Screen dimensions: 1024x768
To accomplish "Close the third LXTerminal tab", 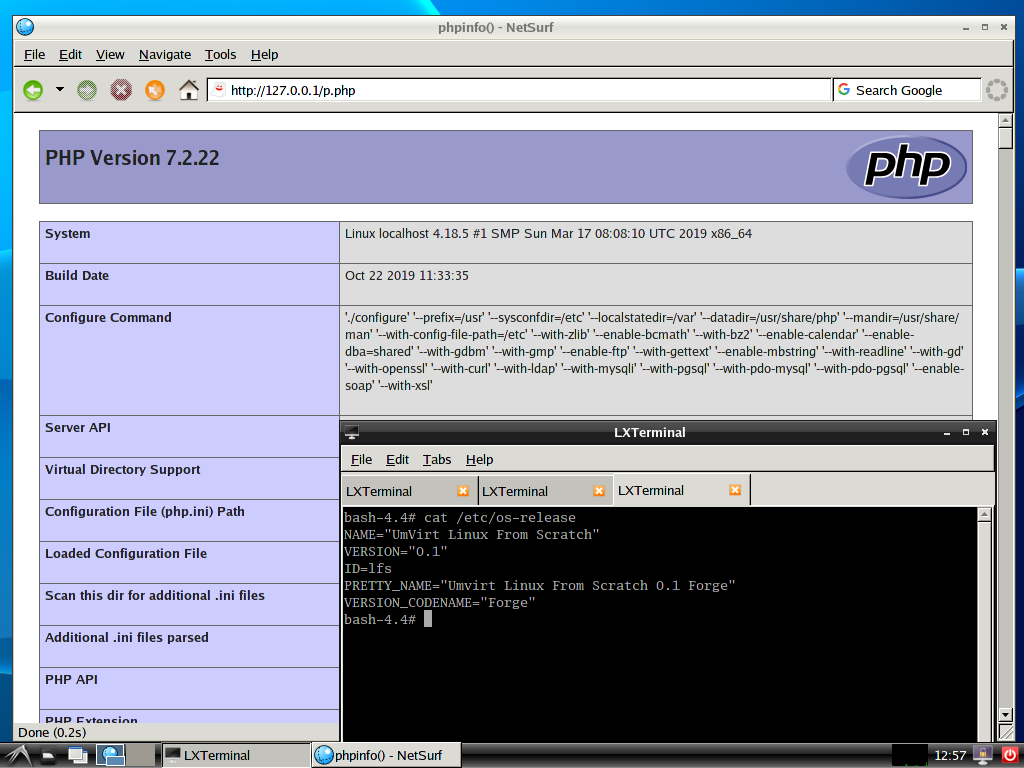I will pos(735,490).
